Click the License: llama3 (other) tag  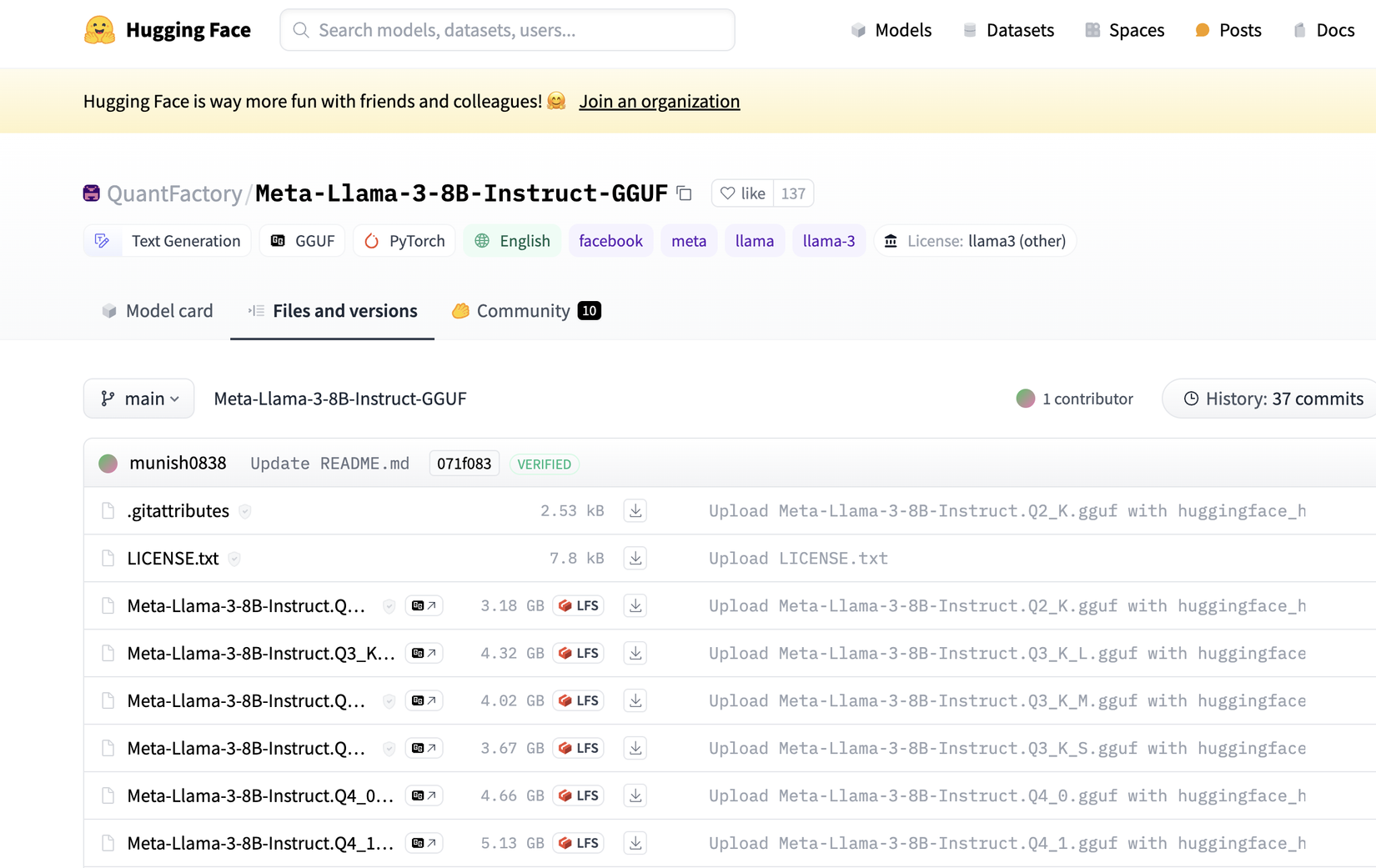[x=975, y=241]
